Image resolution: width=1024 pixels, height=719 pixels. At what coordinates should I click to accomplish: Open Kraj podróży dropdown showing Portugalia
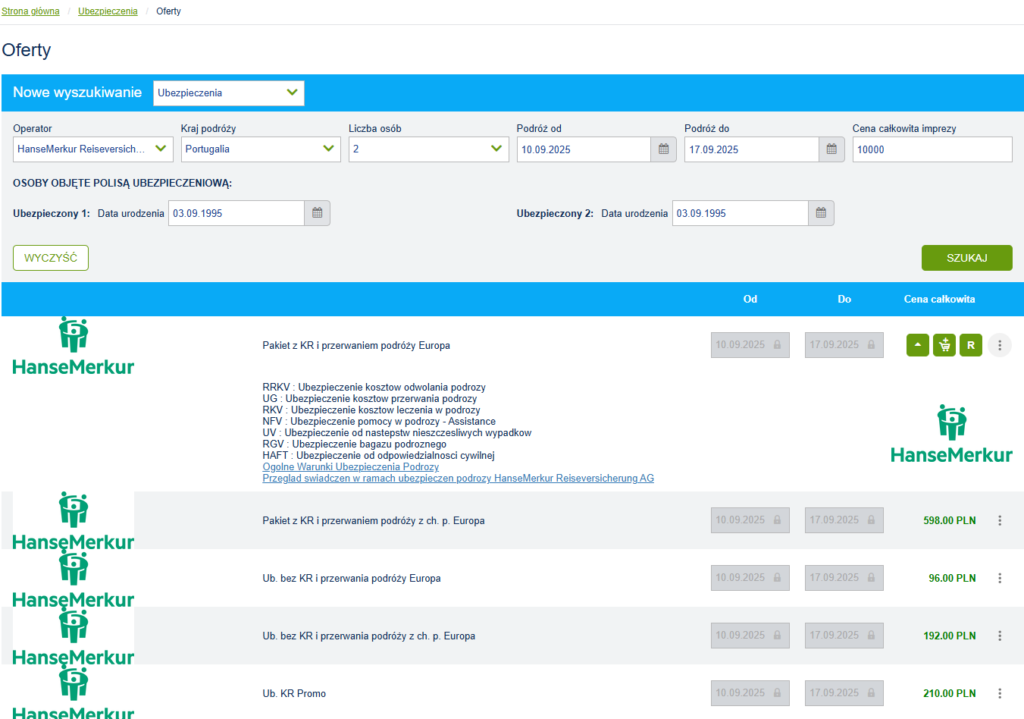261,149
